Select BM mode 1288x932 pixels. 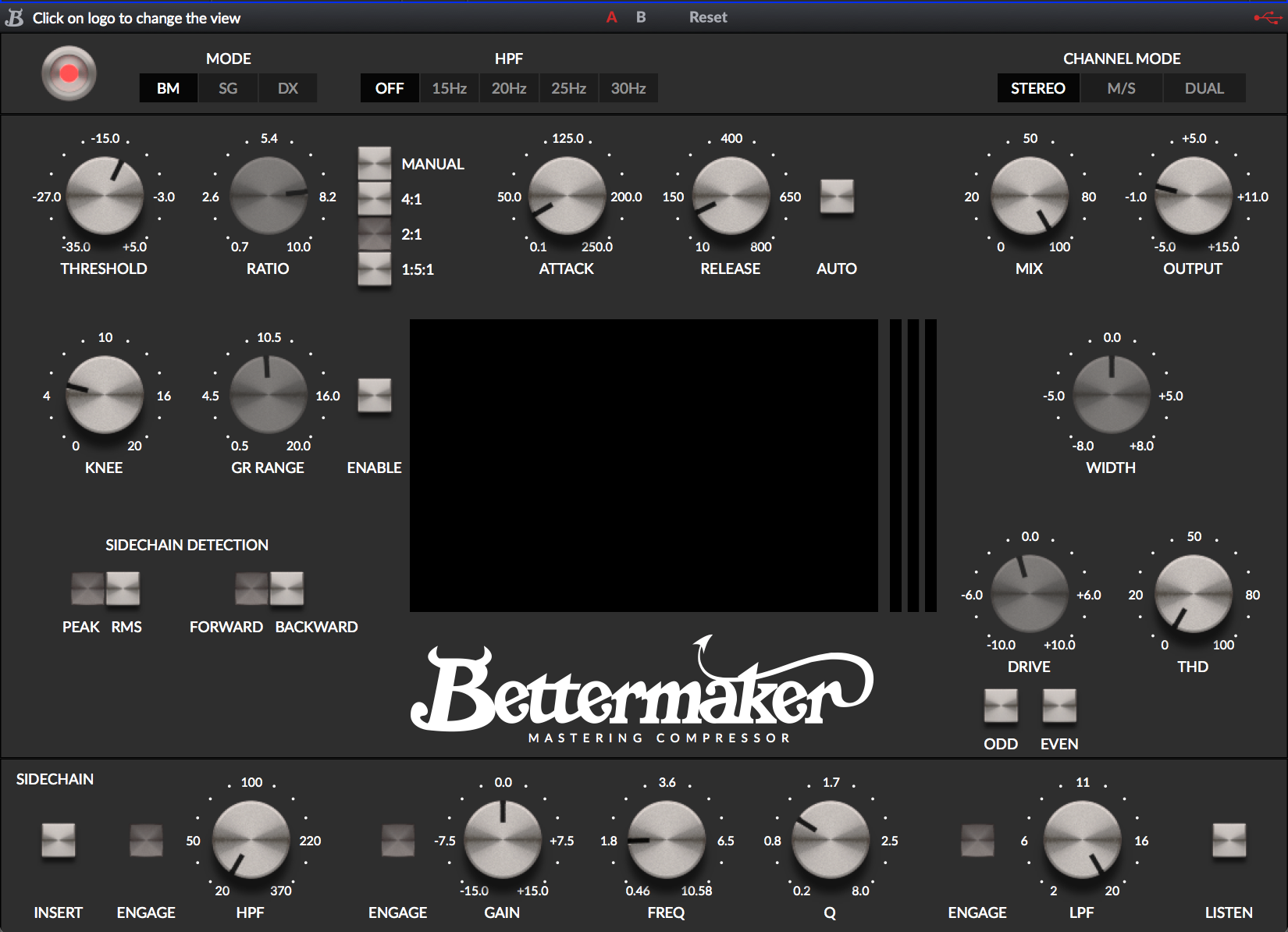coord(168,88)
